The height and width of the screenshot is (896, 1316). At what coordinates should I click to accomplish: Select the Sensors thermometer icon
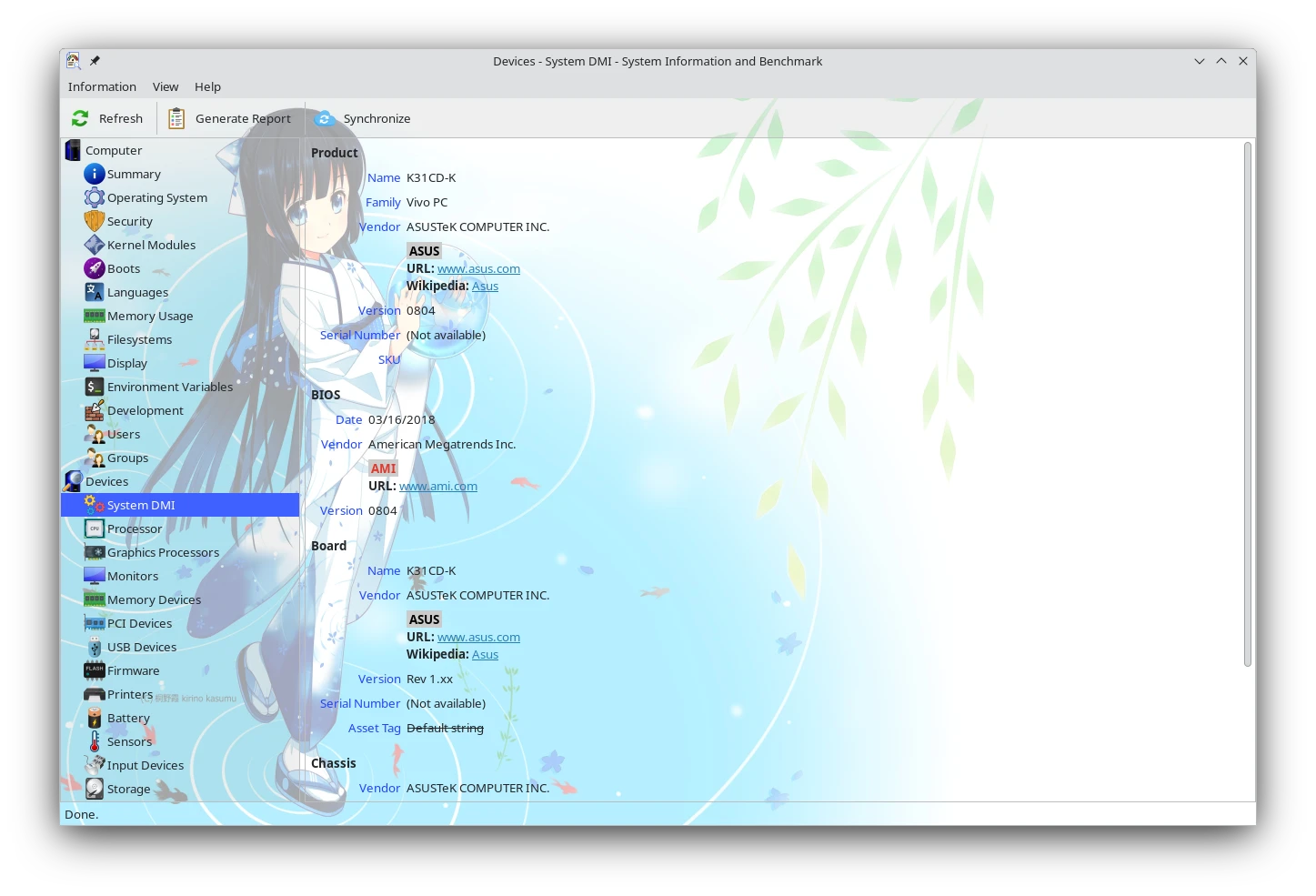point(95,741)
